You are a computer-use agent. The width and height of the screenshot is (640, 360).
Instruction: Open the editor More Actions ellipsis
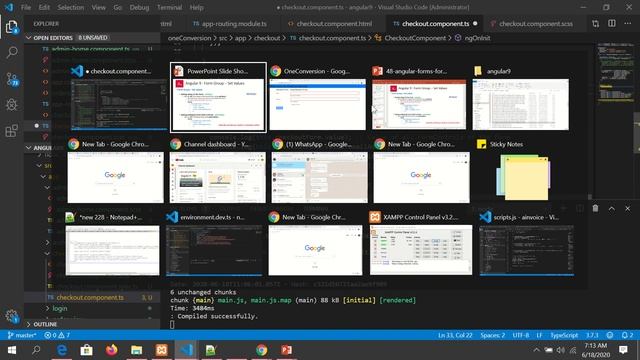coord(627,24)
